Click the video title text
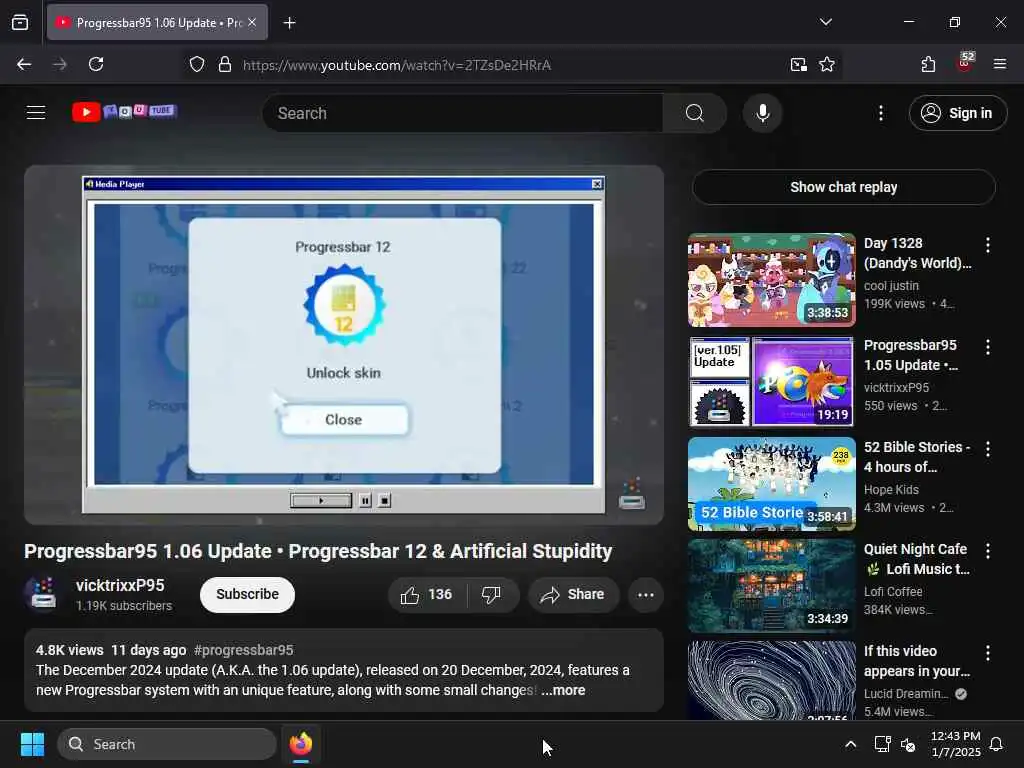Image resolution: width=1024 pixels, height=768 pixels. tap(318, 551)
